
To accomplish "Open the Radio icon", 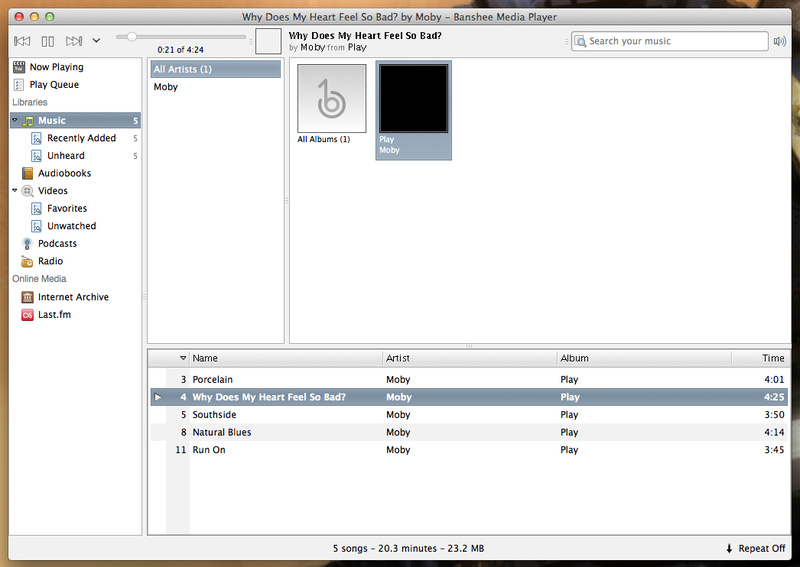I will (x=27, y=261).
